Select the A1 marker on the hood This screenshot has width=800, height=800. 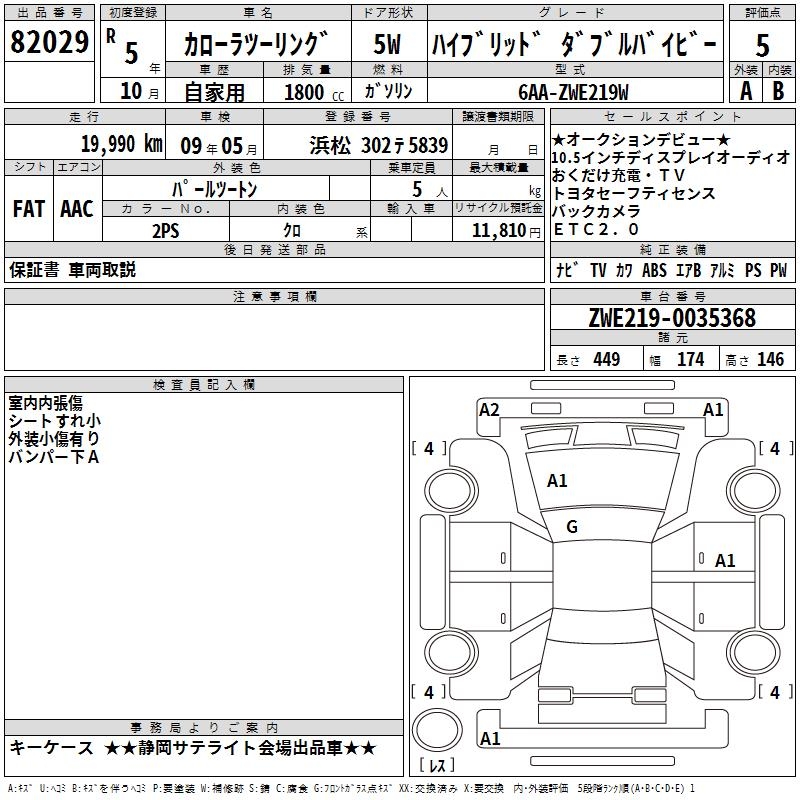click(557, 481)
